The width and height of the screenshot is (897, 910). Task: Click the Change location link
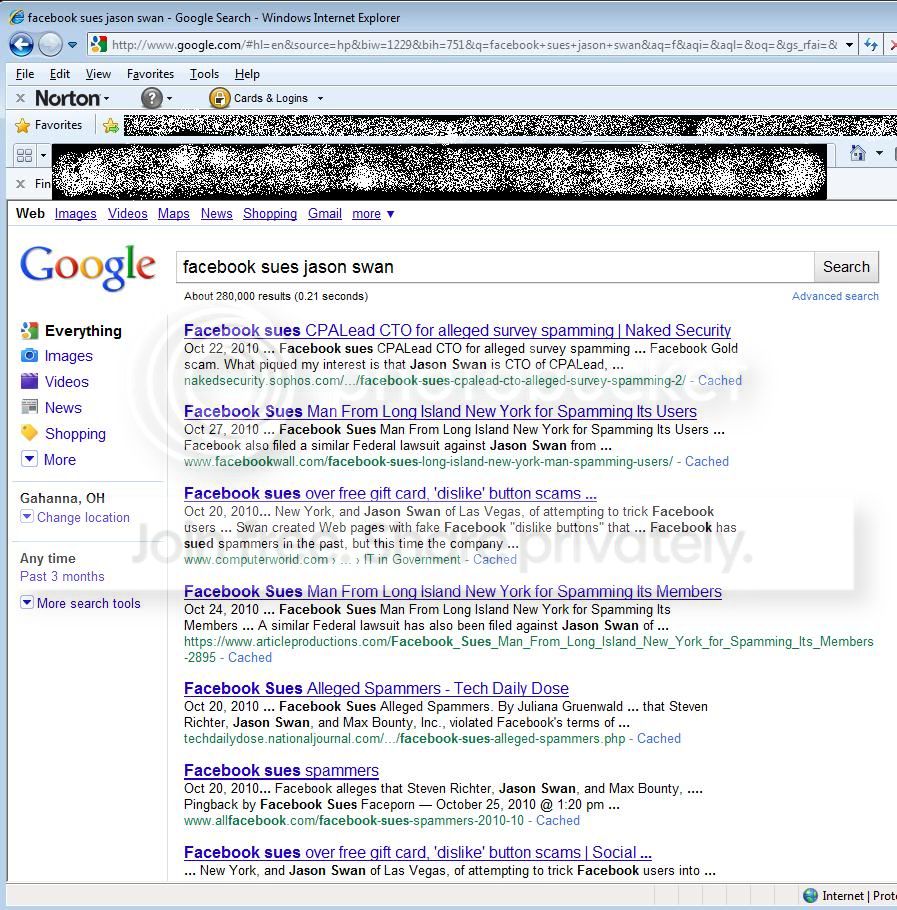[x=83, y=517]
